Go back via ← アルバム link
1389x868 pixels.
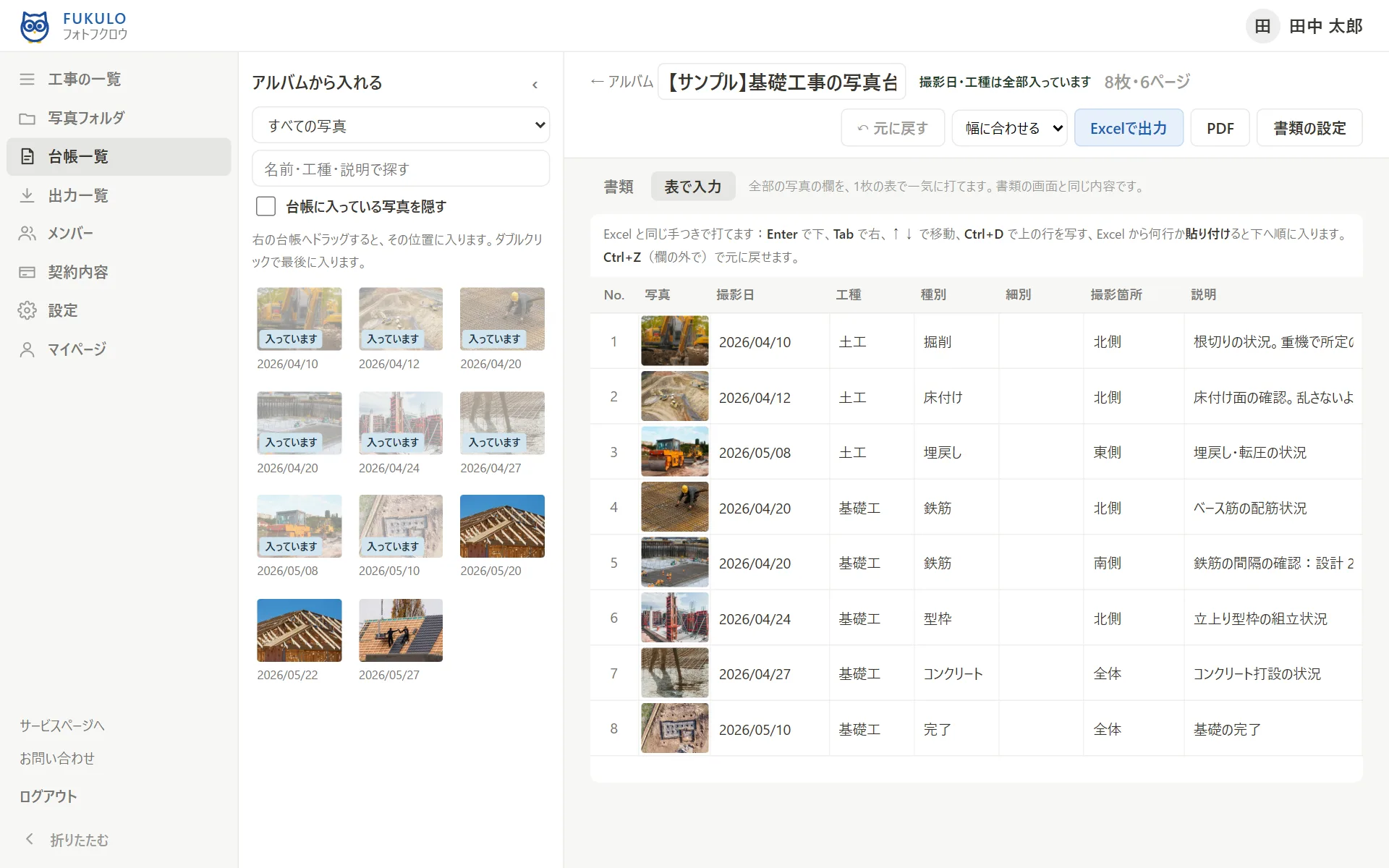tap(622, 82)
